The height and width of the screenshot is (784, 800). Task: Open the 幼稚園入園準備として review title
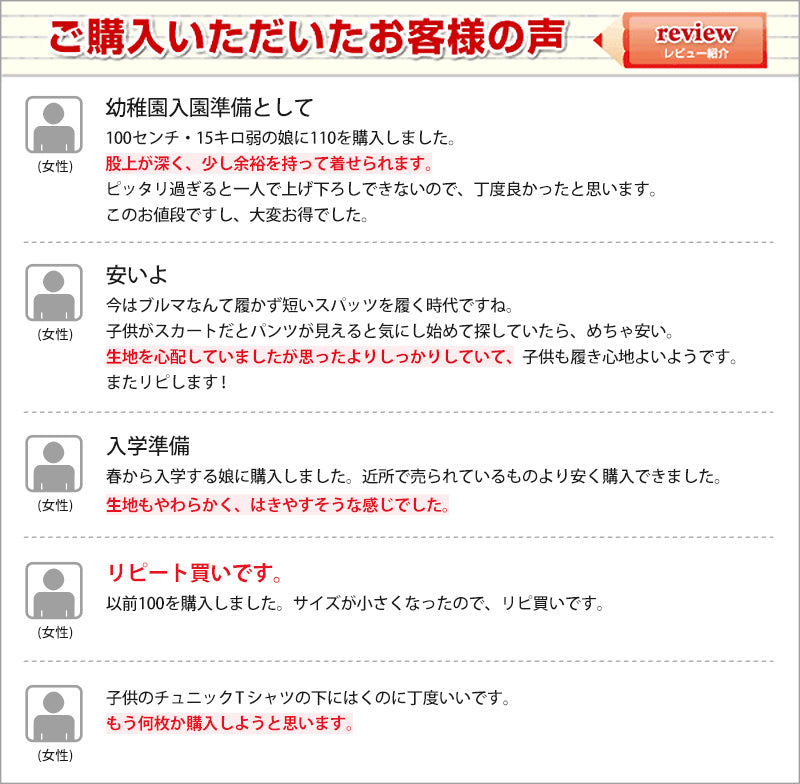click(x=210, y=107)
